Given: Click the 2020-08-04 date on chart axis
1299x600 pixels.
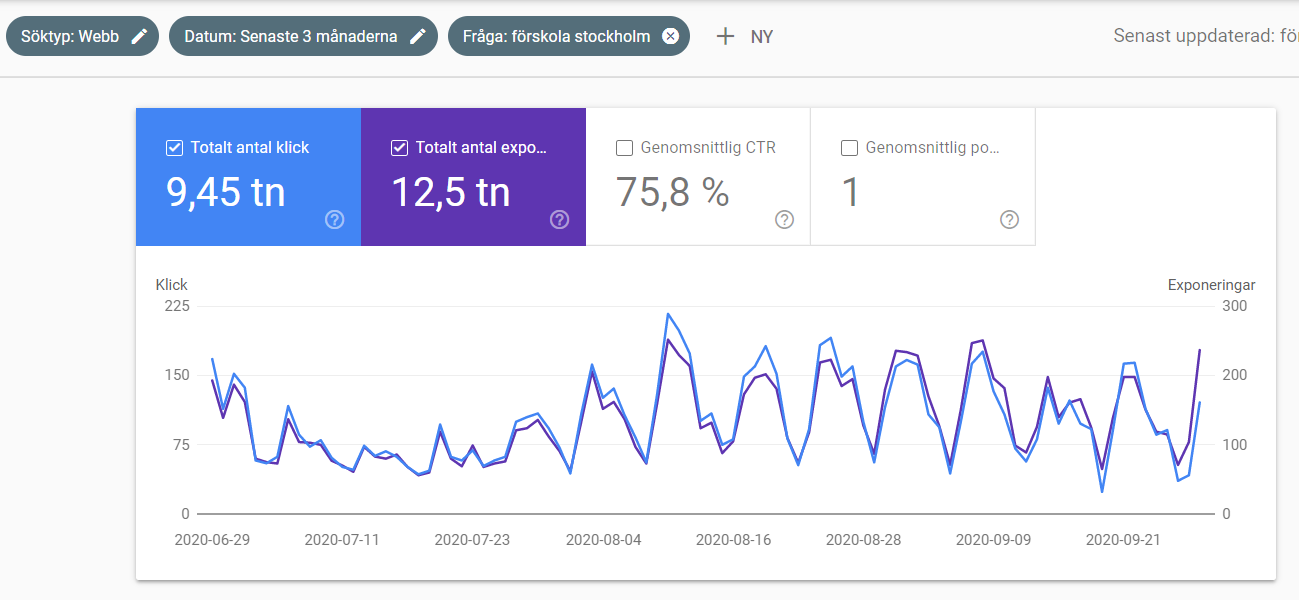Looking at the screenshot, I should [x=603, y=539].
